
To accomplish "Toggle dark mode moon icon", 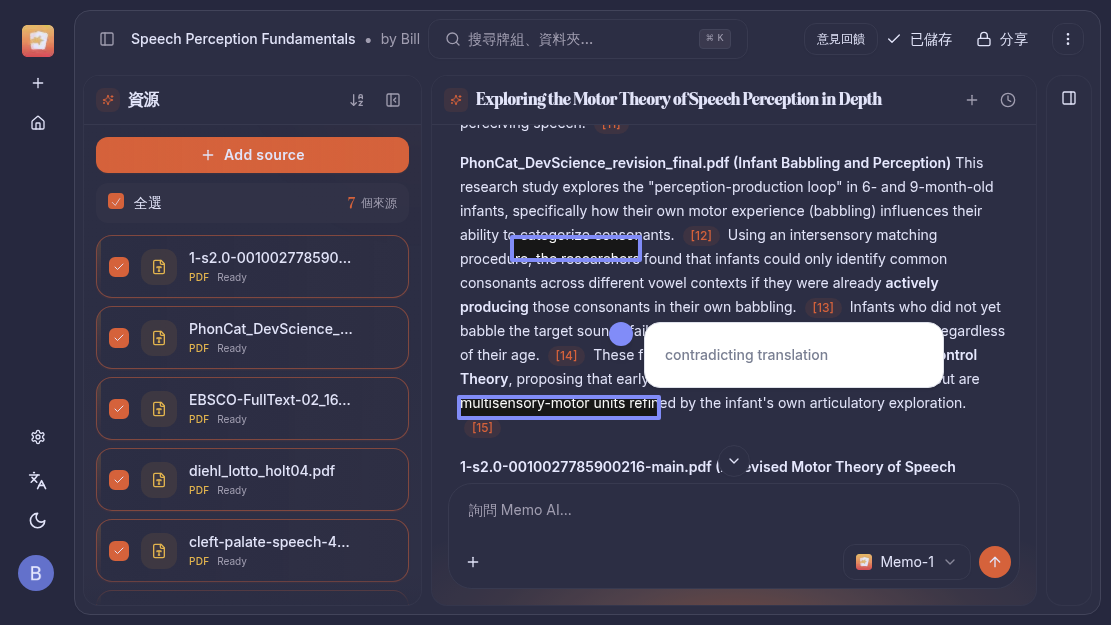I will (x=38, y=520).
